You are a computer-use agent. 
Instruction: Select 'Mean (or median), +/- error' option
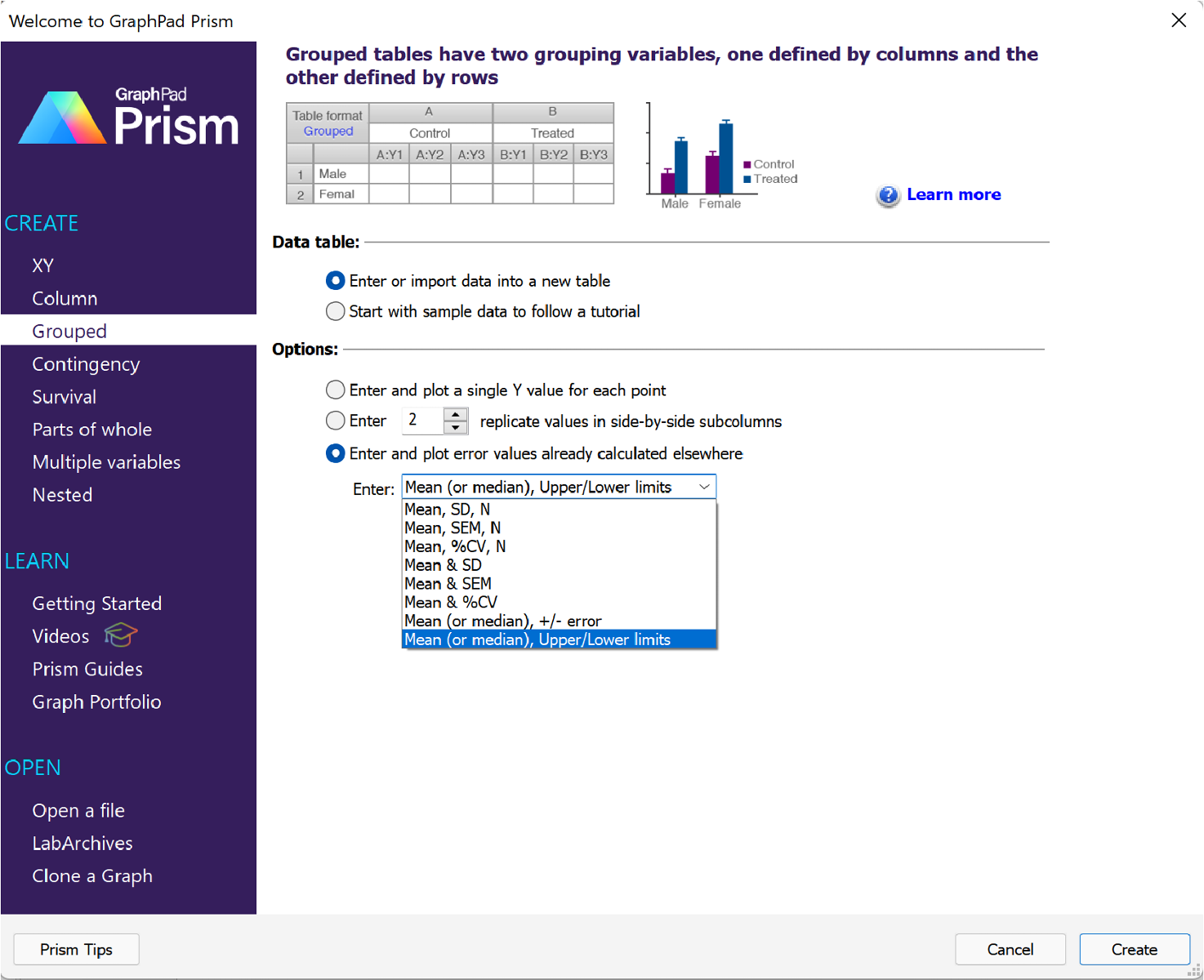click(503, 621)
